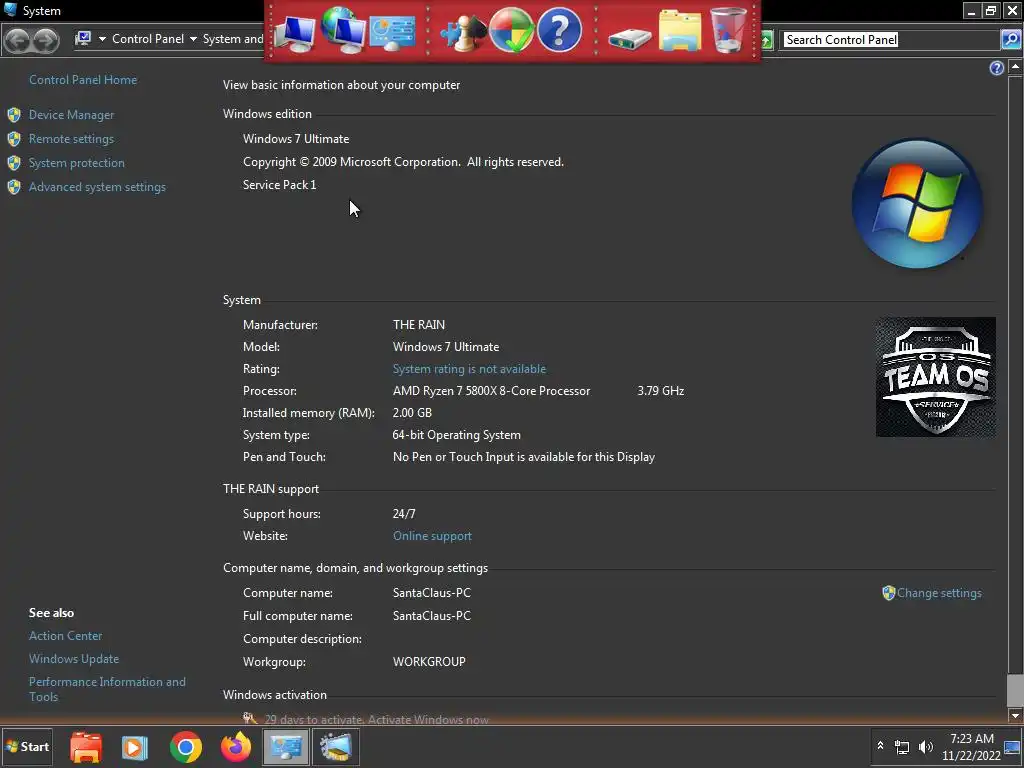Open the Start menu
Screen dimensions: 1024x768
[27, 746]
